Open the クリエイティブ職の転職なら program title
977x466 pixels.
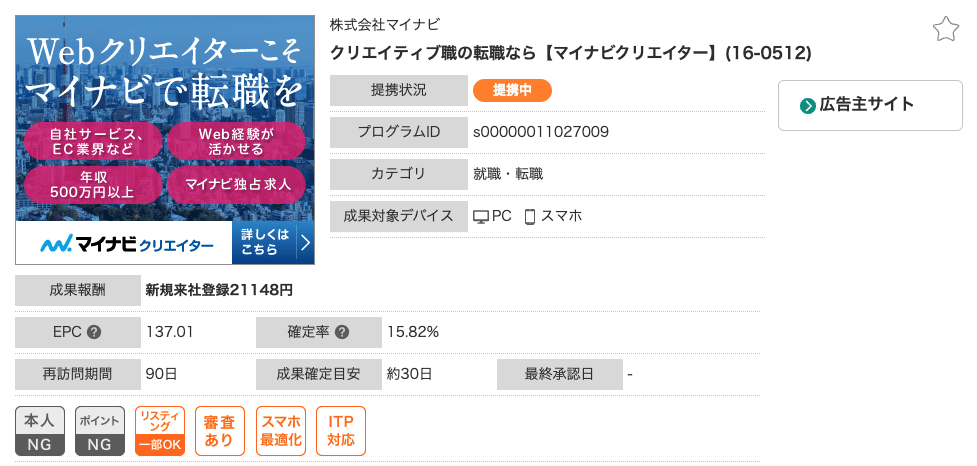[x=570, y=54]
